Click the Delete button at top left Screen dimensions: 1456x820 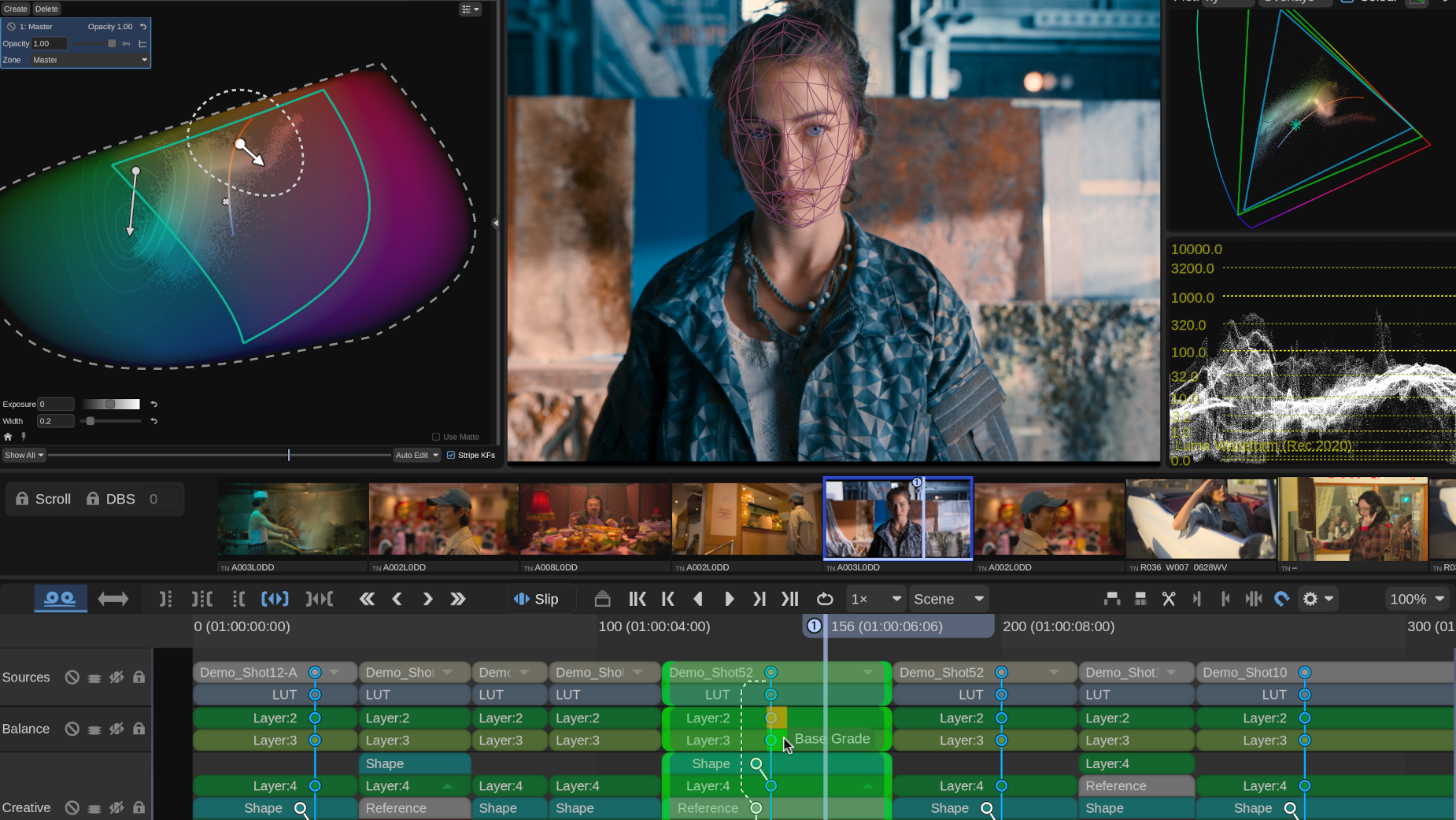point(46,9)
